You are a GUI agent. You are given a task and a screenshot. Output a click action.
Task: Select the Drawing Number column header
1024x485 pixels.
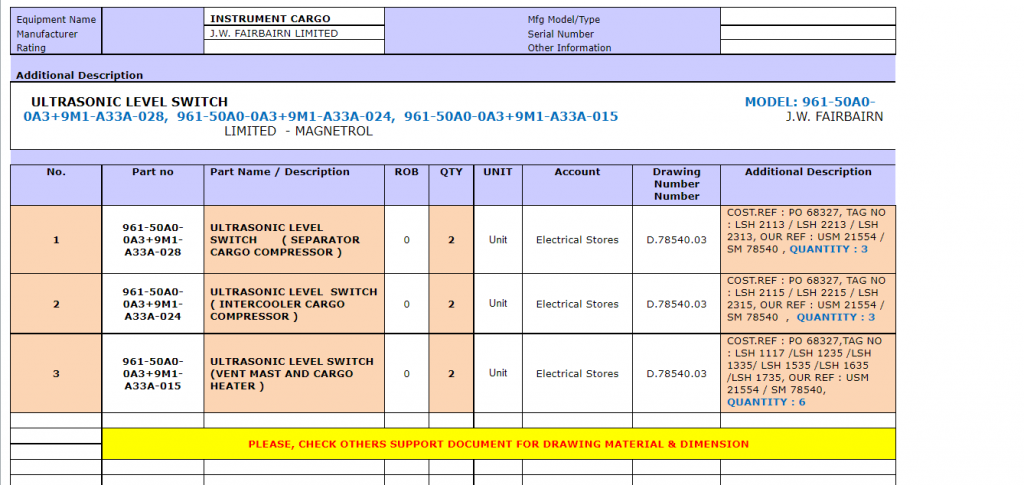pyautogui.click(x=676, y=183)
